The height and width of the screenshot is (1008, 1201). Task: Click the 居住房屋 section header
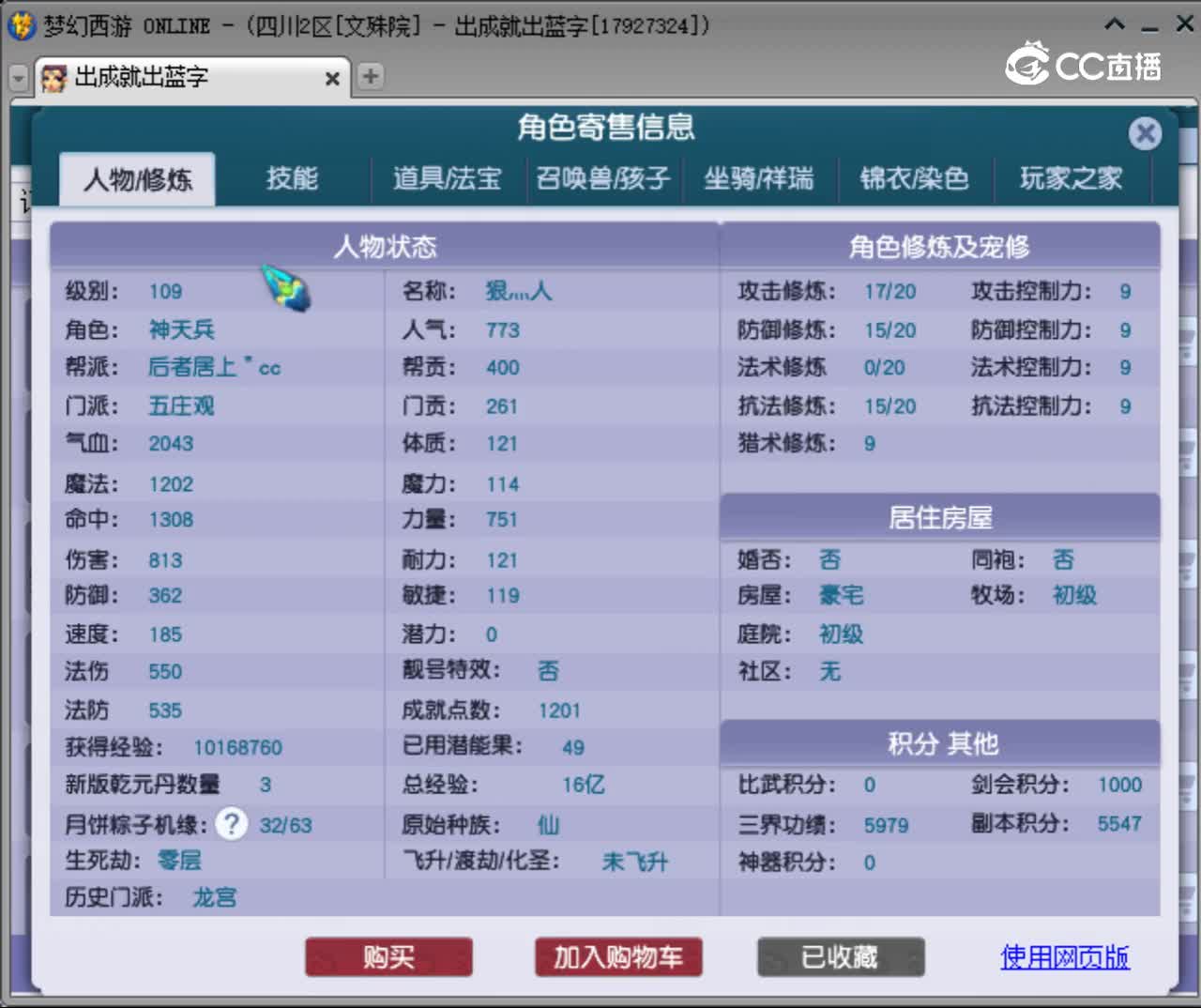[x=940, y=517]
